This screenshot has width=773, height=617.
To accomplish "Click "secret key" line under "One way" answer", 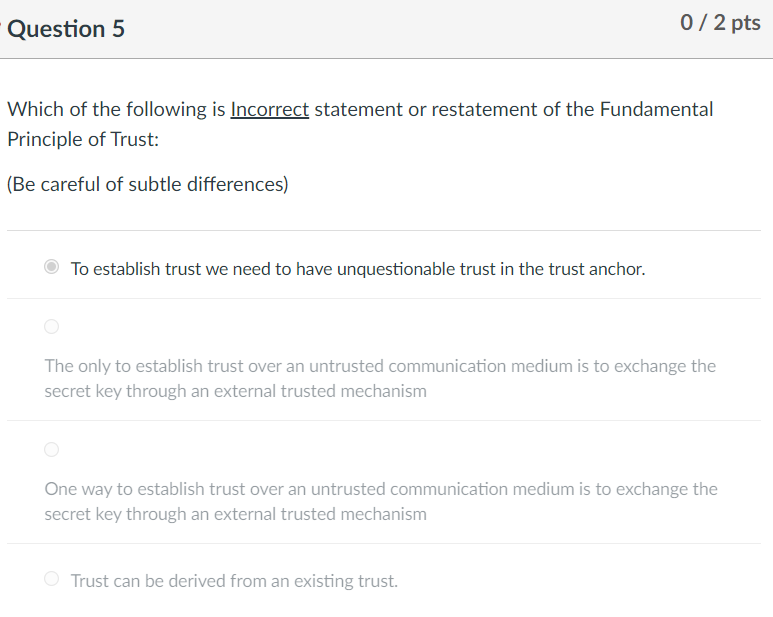I will pos(235,514).
